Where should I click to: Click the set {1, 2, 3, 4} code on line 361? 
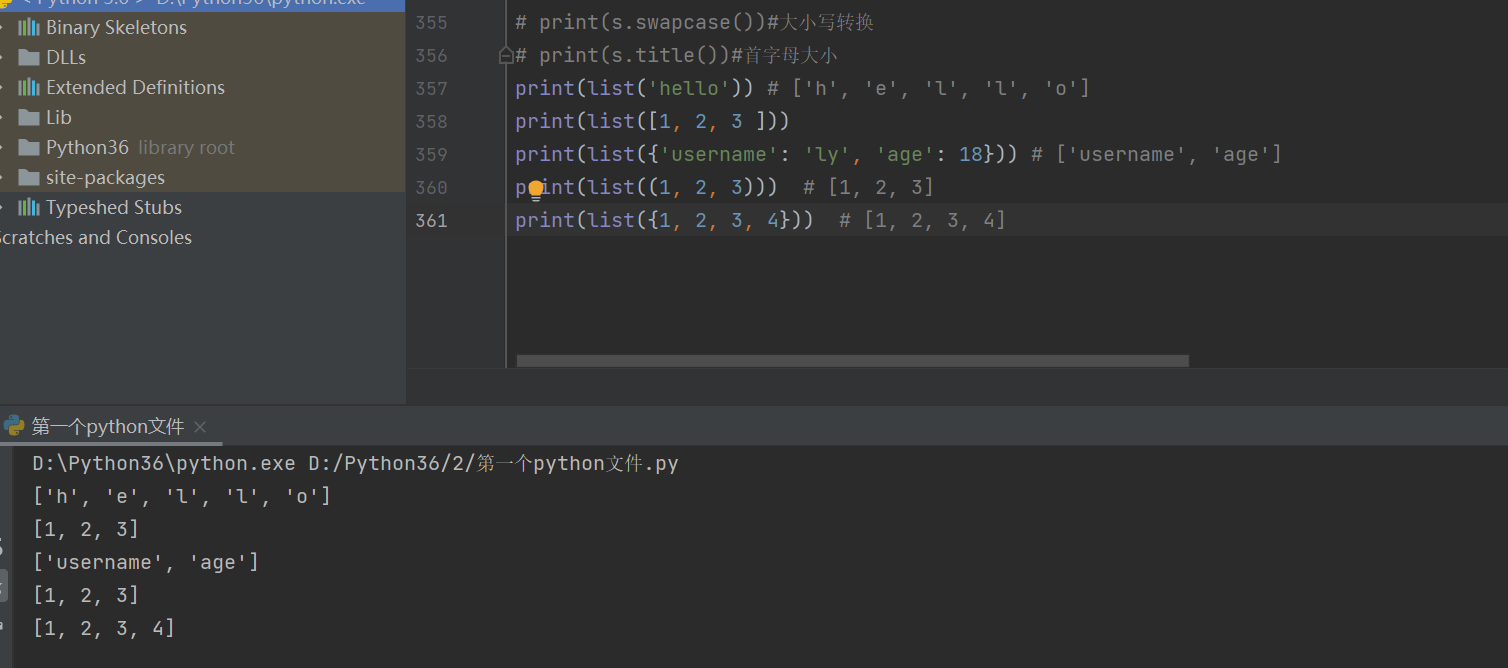[x=719, y=220]
